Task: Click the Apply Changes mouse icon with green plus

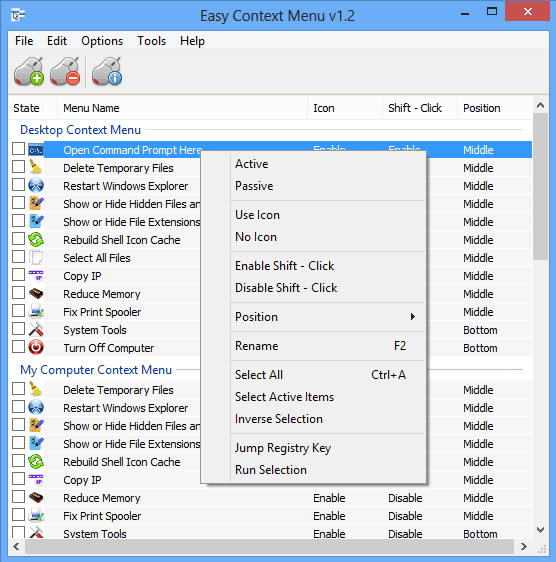Action: coord(29,71)
